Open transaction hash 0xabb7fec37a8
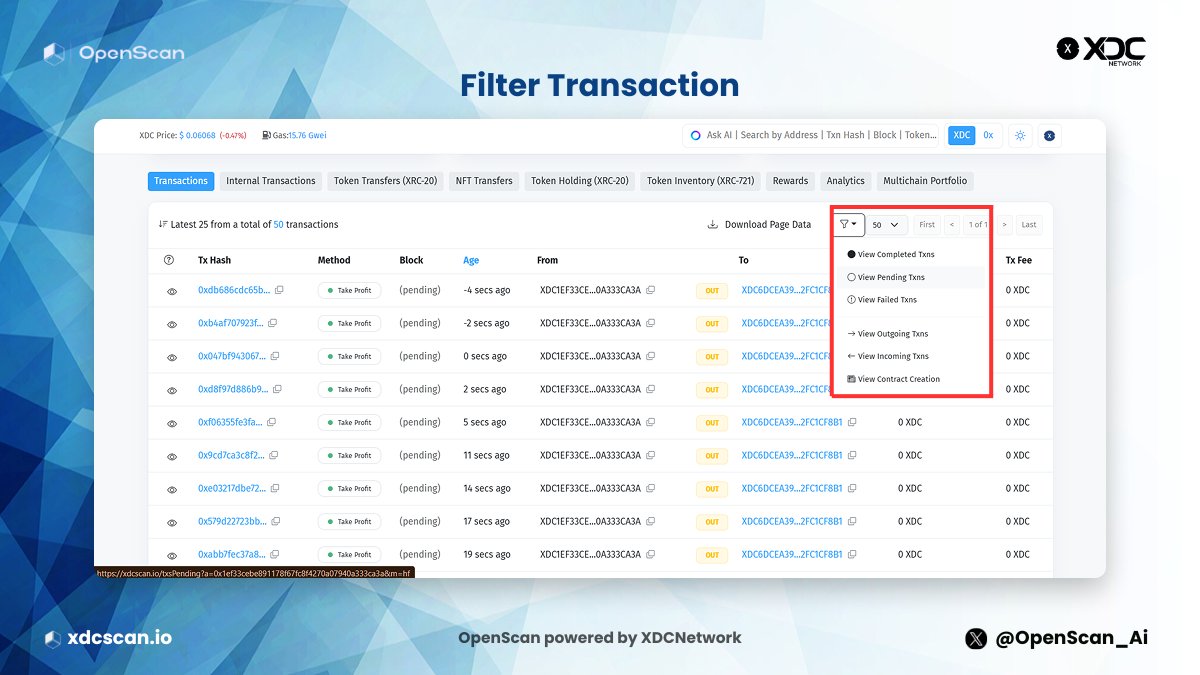The image size is (1200, 675). pyautogui.click(x=232, y=554)
